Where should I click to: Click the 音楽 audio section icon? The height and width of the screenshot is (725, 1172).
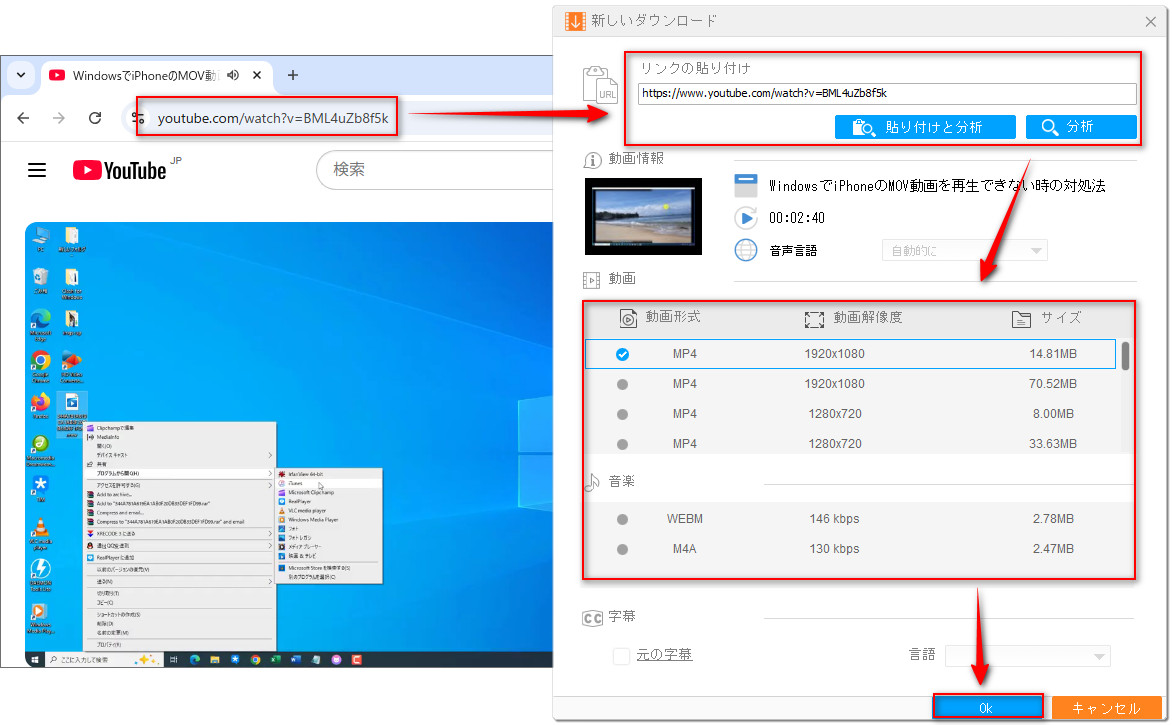(x=592, y=481)
